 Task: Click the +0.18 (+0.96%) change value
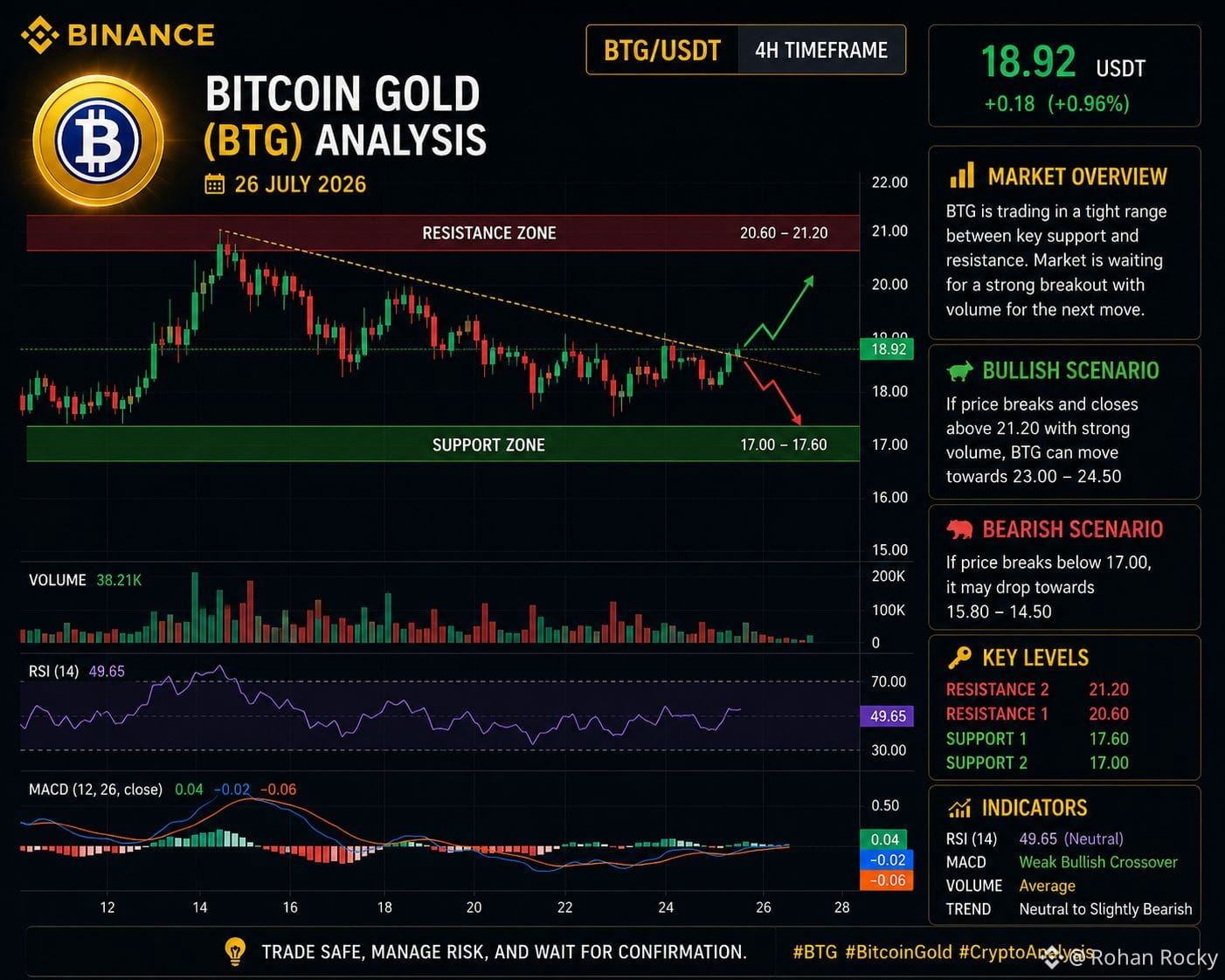1056,104
